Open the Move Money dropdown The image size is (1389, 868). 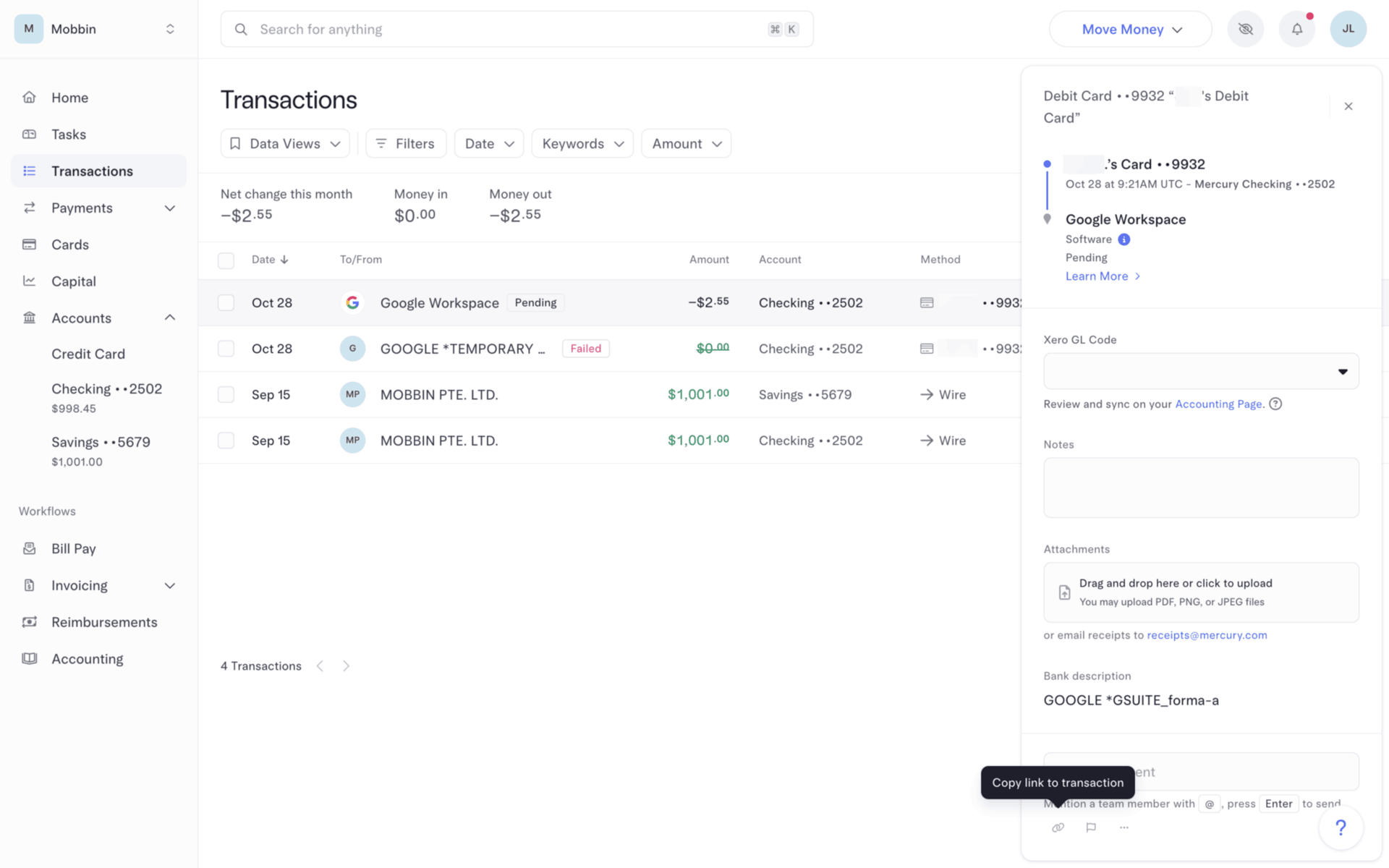(1131, 29)
